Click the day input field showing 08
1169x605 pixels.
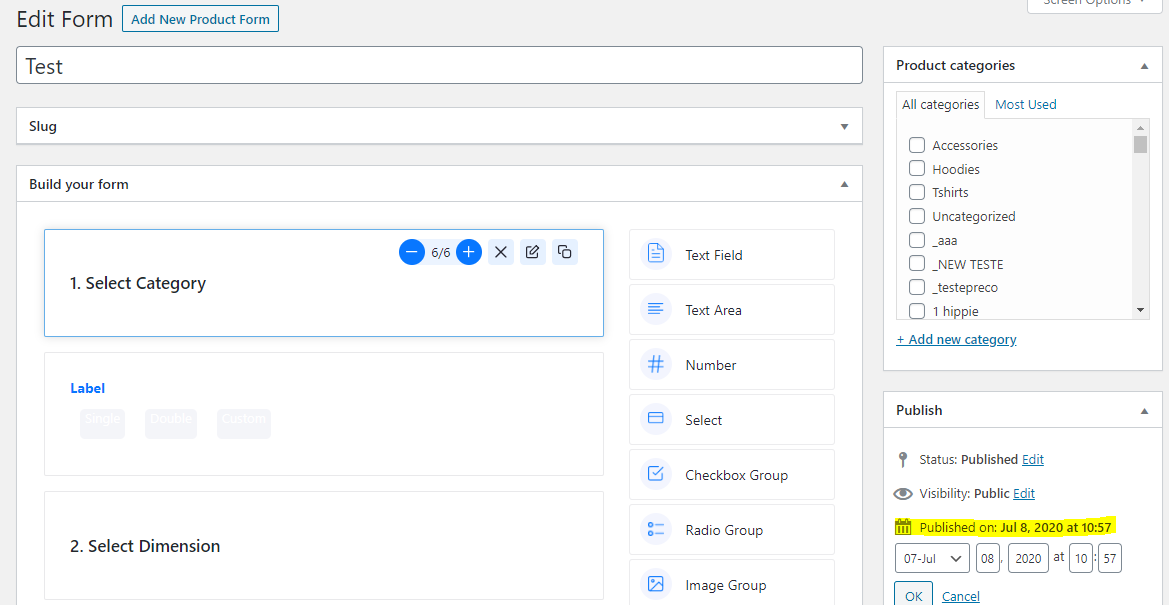(988, 558)
